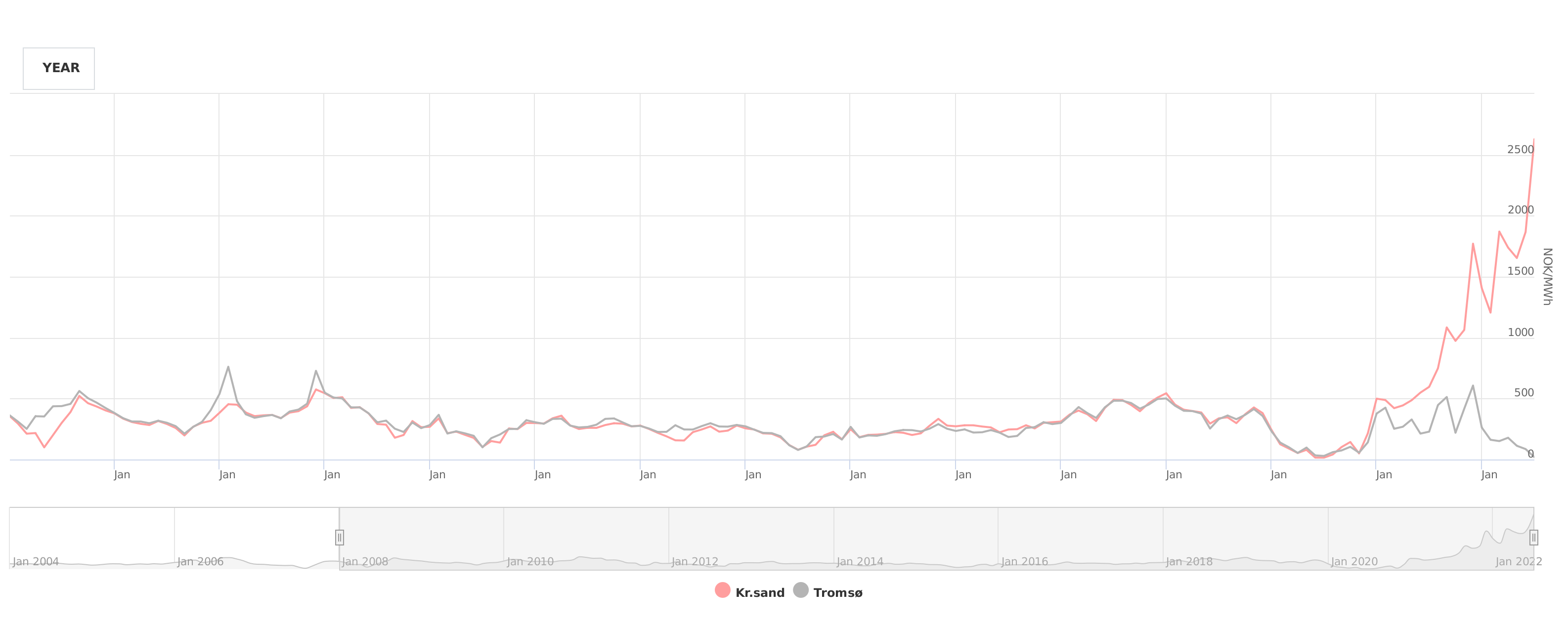Click Jan 2022 in the navigator timeline
Viewport: 1568px width, 627px height.
click(1519, 562)
